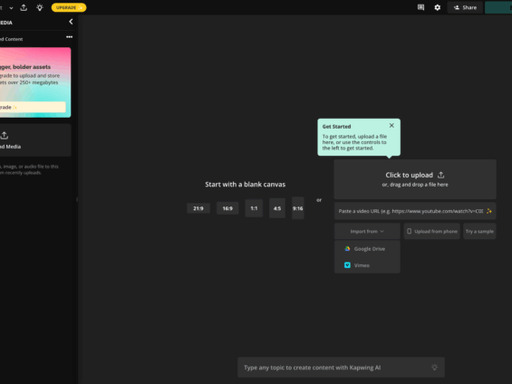Screen dimensions: 512x384
Task: Open the settings gear icon
Action: 437,7
